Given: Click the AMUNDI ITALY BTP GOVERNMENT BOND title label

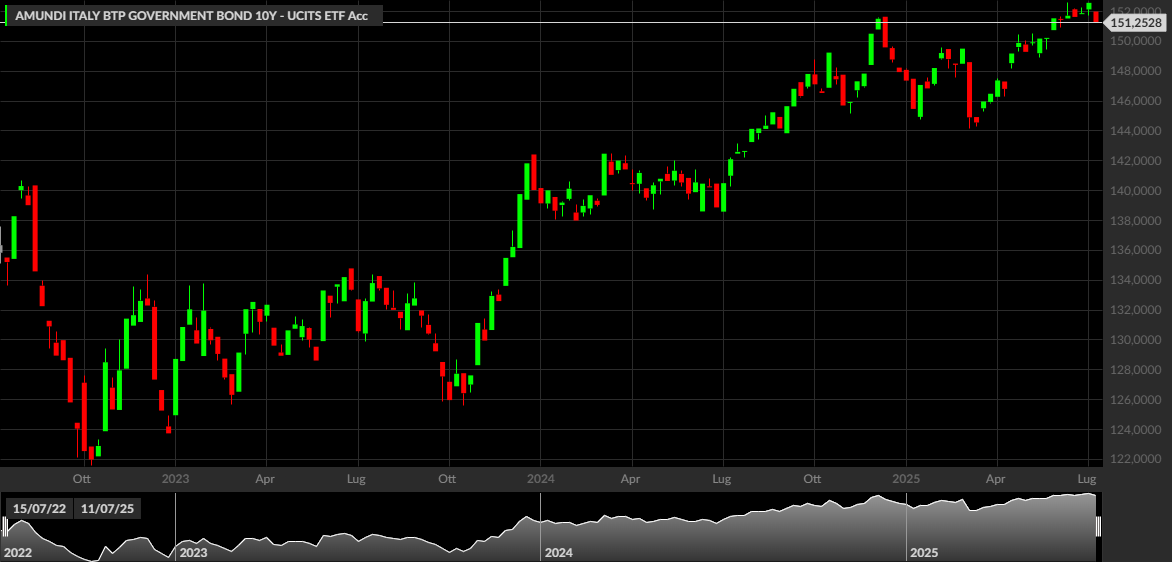Looking at the screenshot, I should [x=196, y=16].
